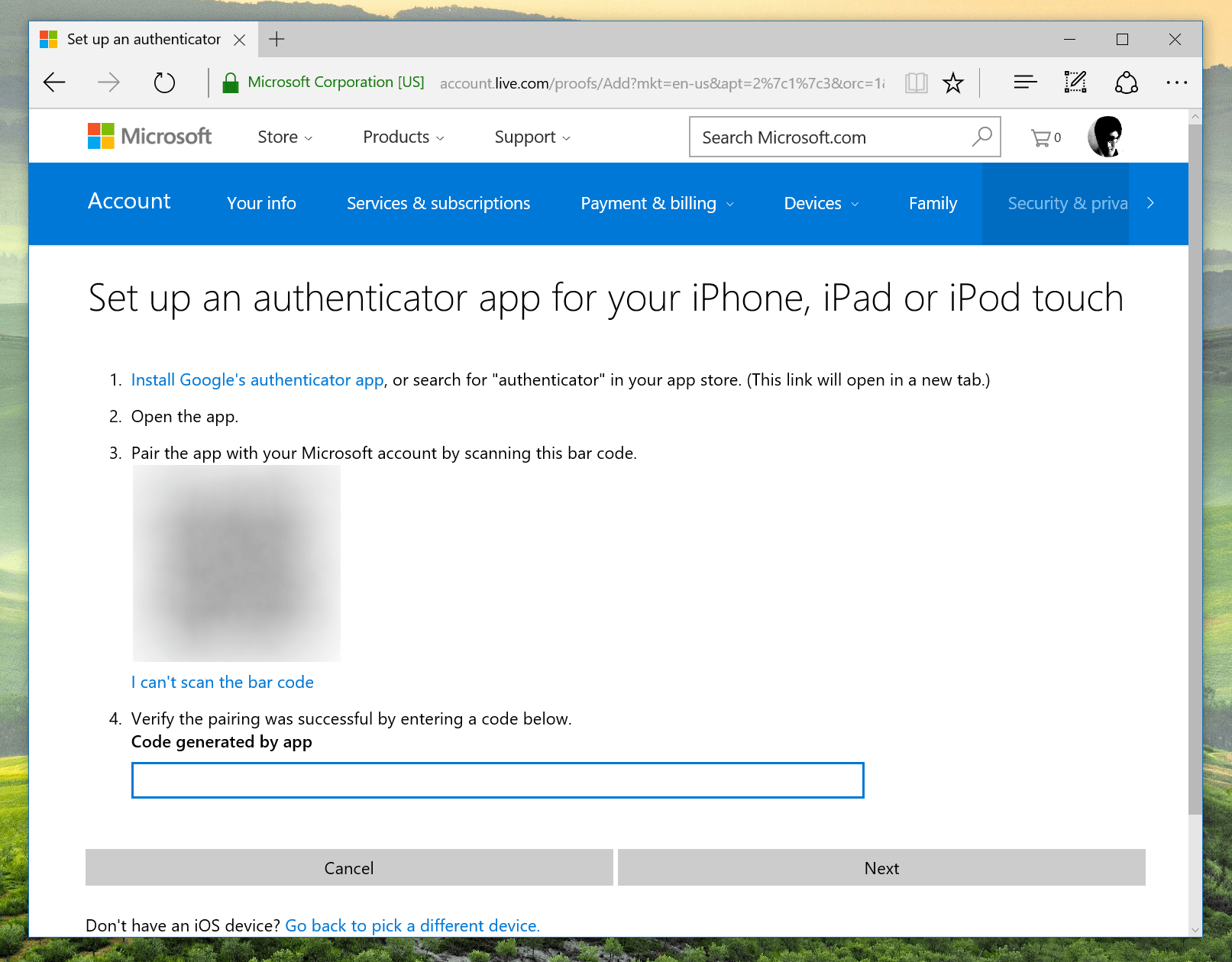Refresh the page with the reload icon
The height and width of the screenshot is (962, 1232).
[164, 82]
